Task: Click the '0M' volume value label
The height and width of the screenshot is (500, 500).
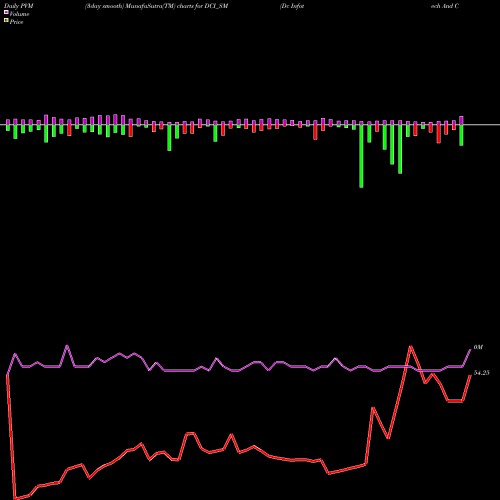Action: (x=478, y=347)
